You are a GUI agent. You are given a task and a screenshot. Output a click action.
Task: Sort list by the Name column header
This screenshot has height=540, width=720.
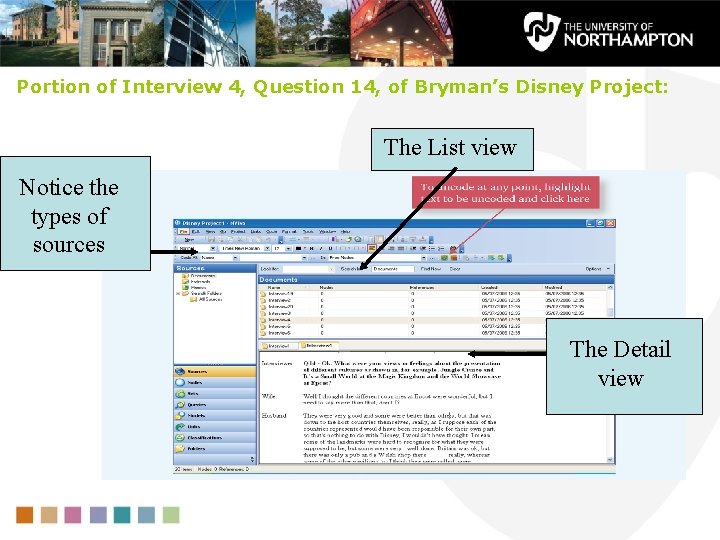tap(287, 287)
